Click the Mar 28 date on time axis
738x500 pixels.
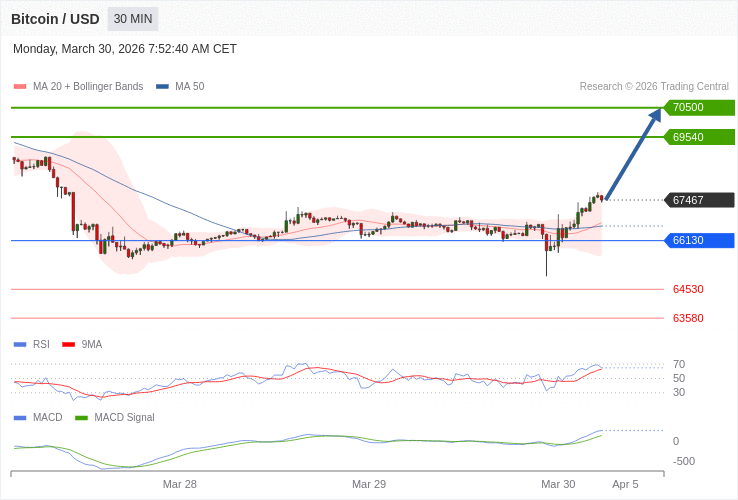(x=180, y=484)
